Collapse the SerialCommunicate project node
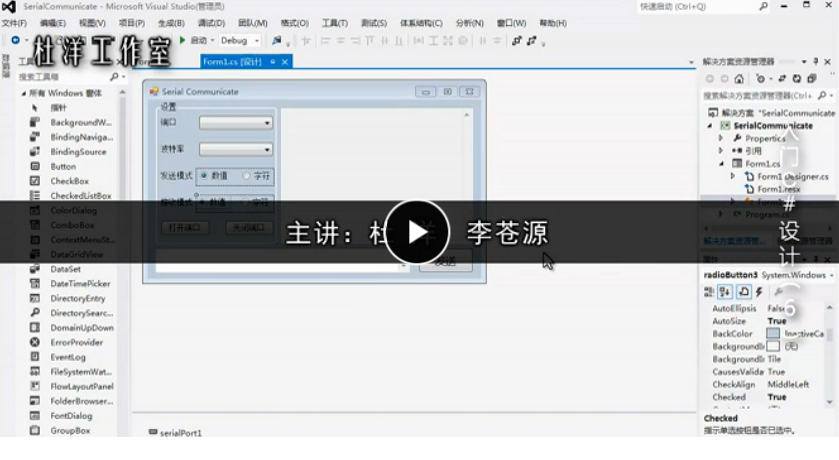Screen dimensions: 839x460 point(711,126)
